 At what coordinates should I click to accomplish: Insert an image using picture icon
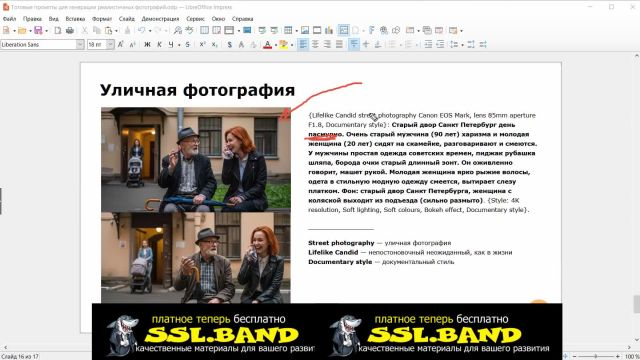(x=304, y=30)
